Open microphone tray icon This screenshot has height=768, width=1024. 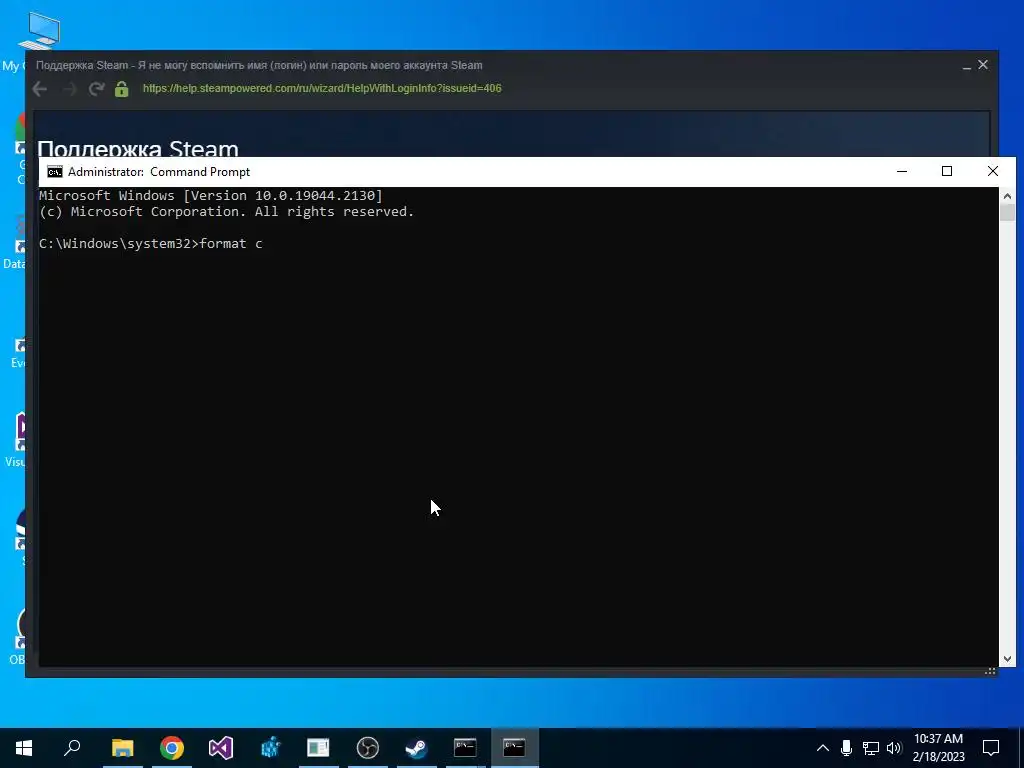coord(846,748)
